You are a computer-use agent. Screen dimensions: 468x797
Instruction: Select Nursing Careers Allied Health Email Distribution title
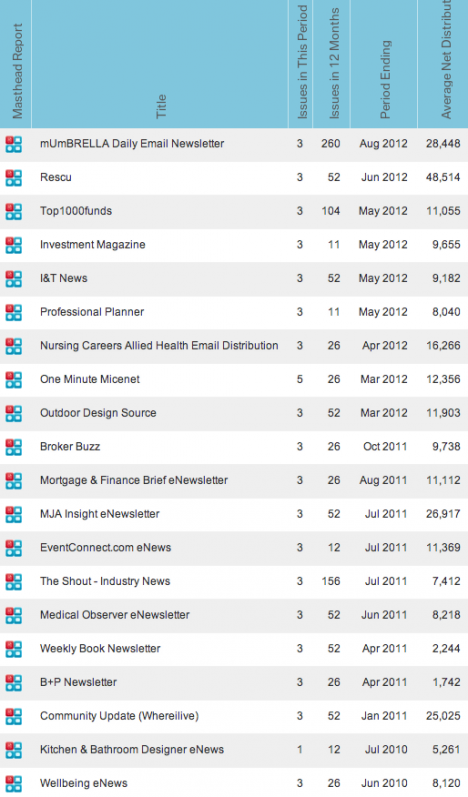tap(159, 346)
